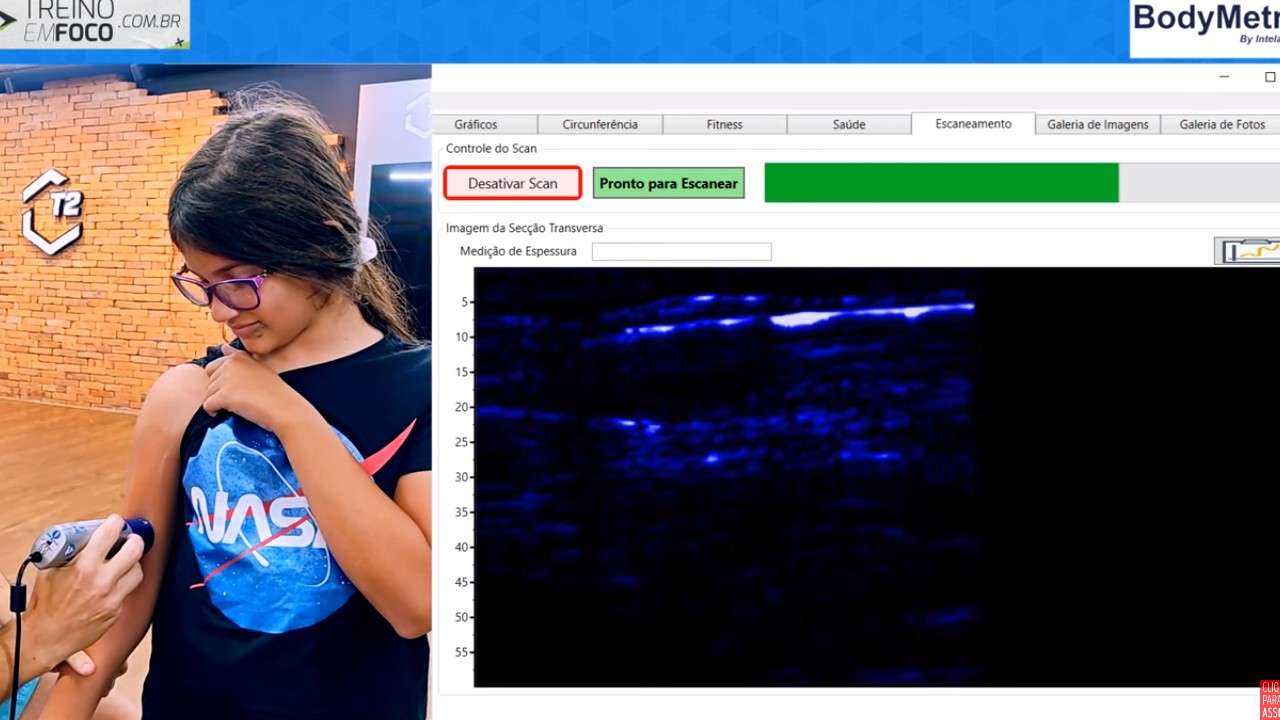Viewport: 1280px width, 720px height.
Task: Click Pronto para Escanear indicator
Action: [669, 183]
